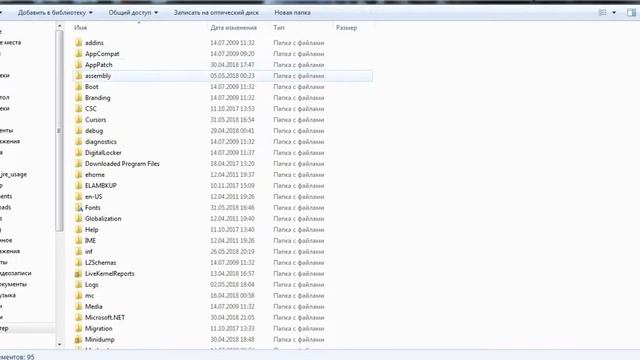Toggle the preview pane icon

[631, 13]
